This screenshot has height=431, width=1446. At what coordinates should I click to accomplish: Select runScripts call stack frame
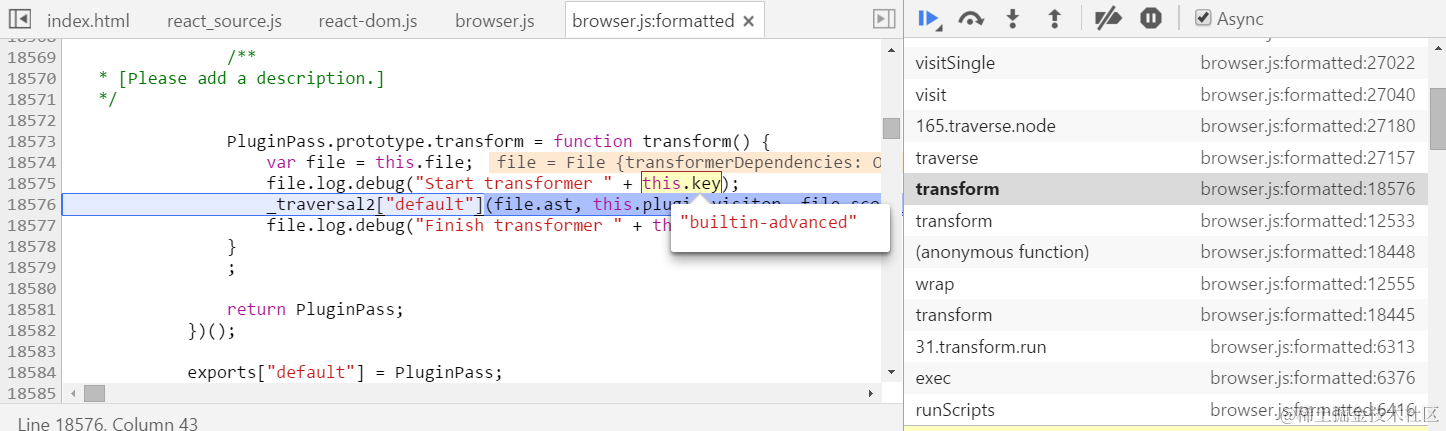click(x=1165, y=410)
